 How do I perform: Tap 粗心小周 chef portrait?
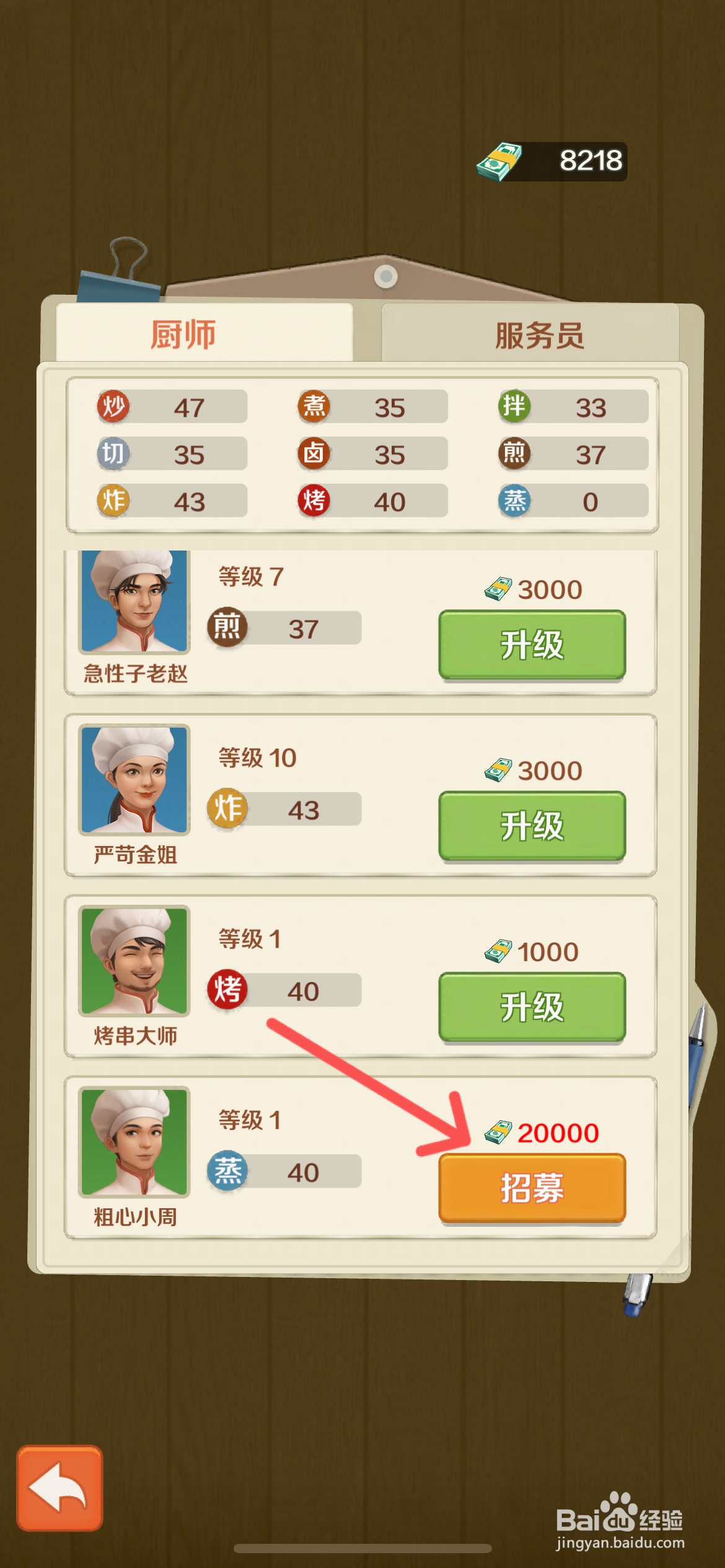pyautogui.click(x=134, y=1142)
